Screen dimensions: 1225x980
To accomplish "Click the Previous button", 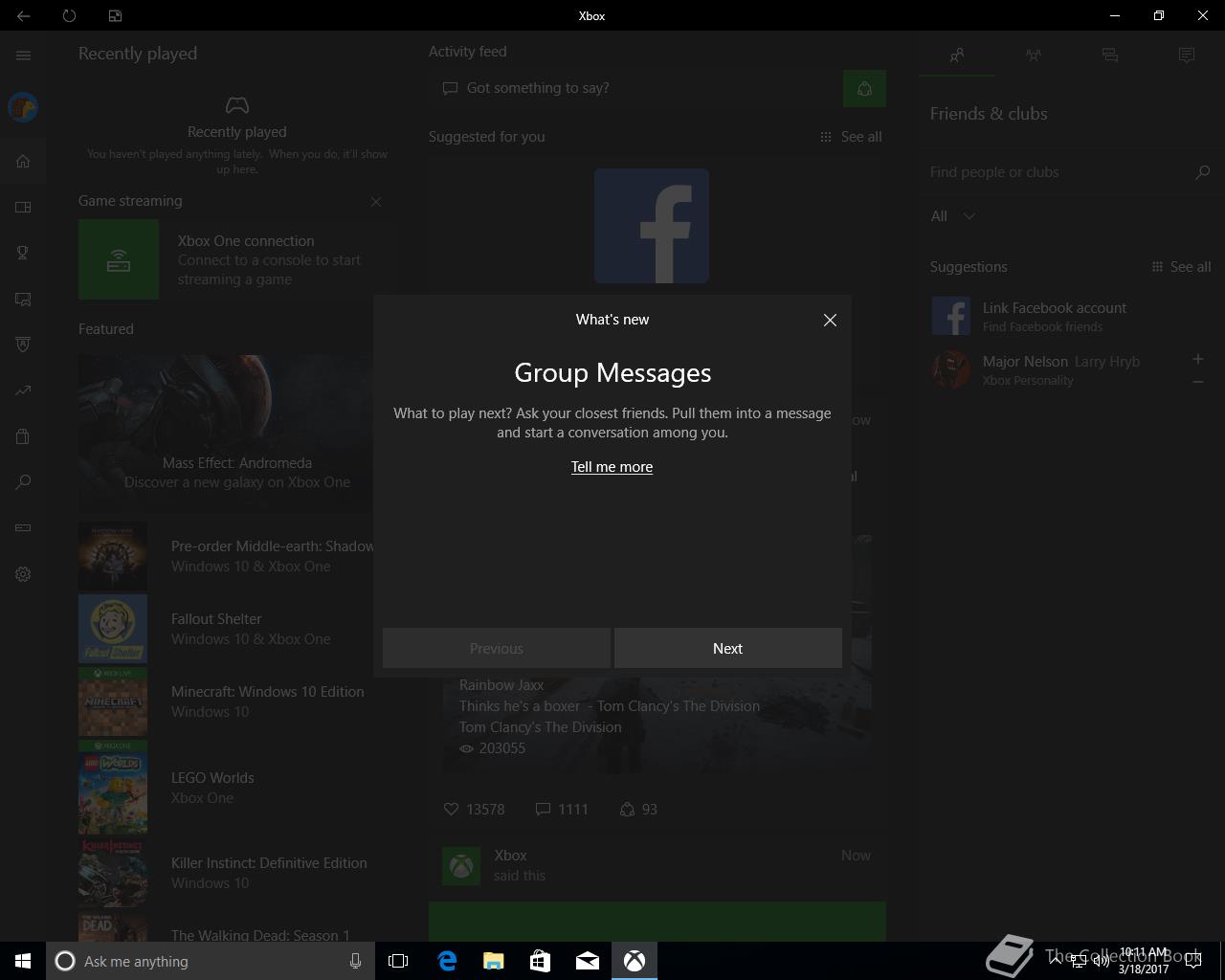I will tap(496, 648).
